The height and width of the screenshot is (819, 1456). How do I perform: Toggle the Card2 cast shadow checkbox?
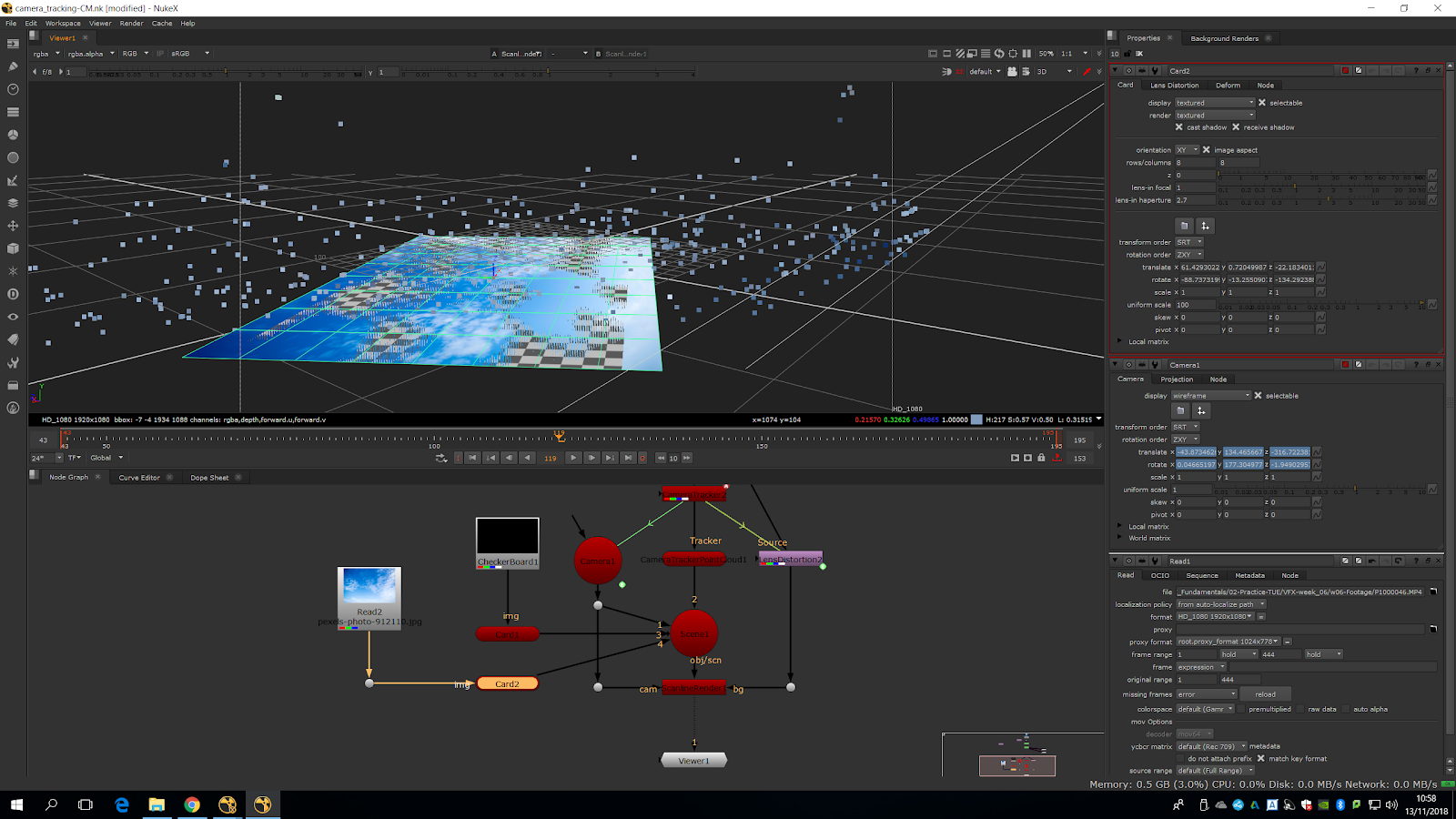coord(1179,127)
